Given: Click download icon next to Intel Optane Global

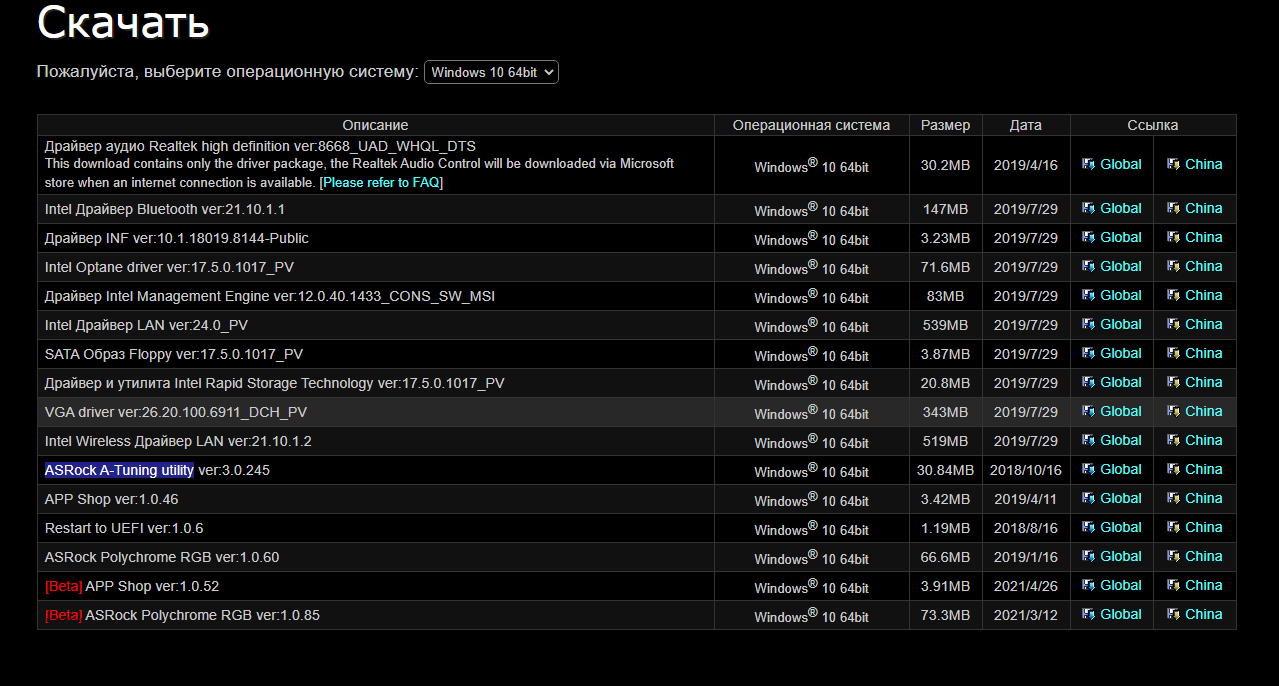Looking at the screenshot, I should pos(1088,267).
